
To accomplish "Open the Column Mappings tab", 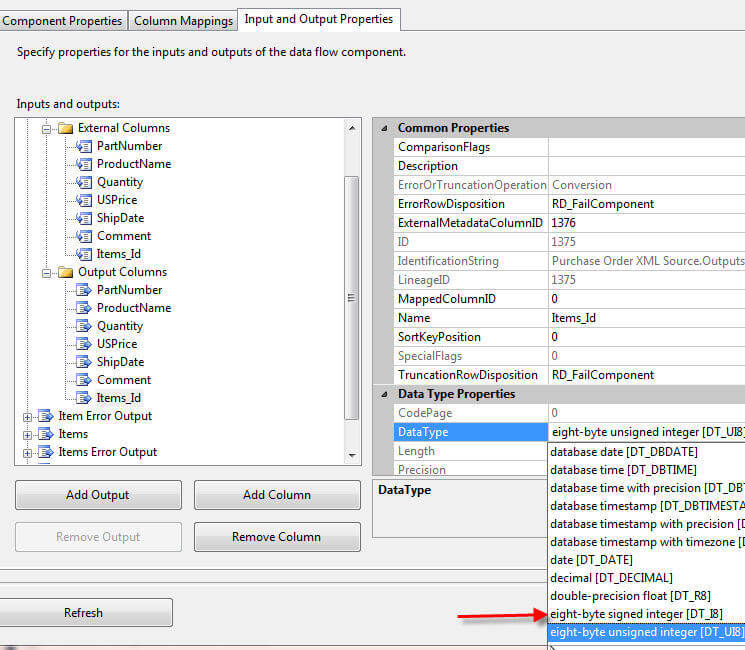I will pyautogui.click(x=182, y=20).
